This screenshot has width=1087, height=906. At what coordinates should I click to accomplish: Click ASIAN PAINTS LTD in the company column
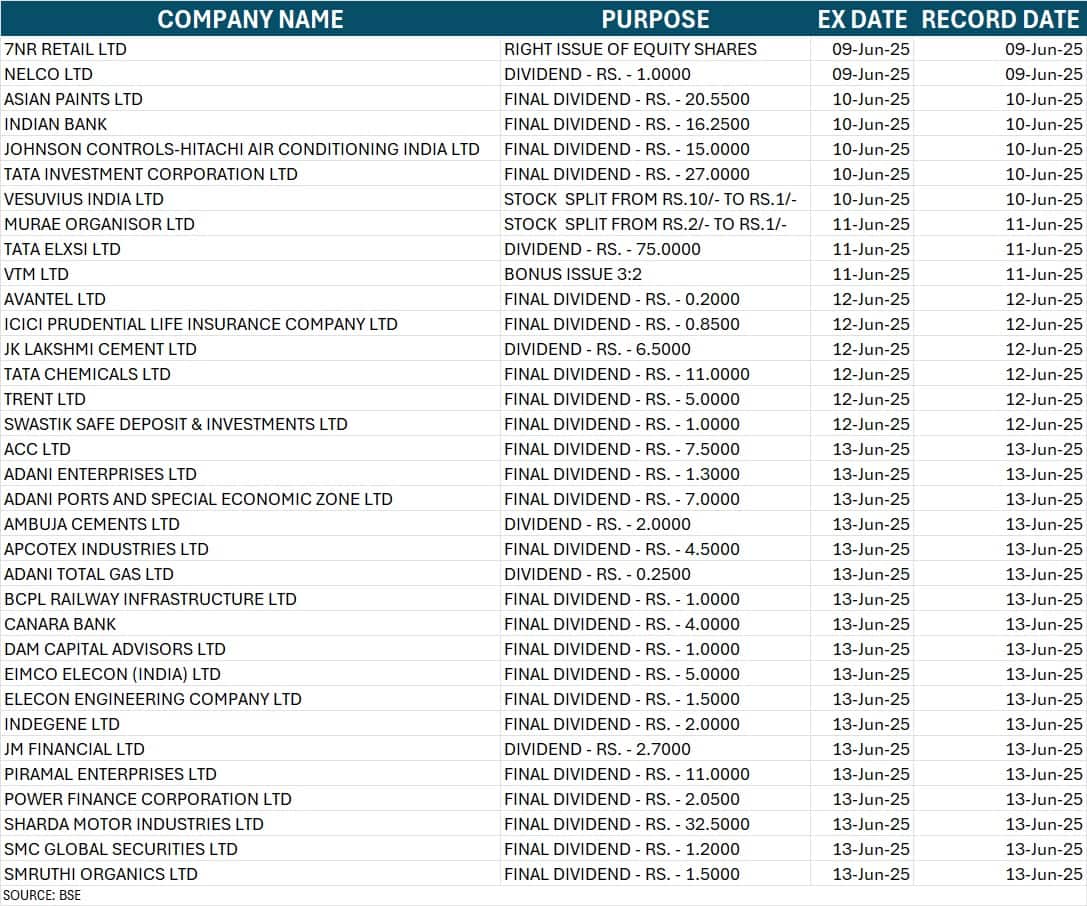click(x=73, y=99)
